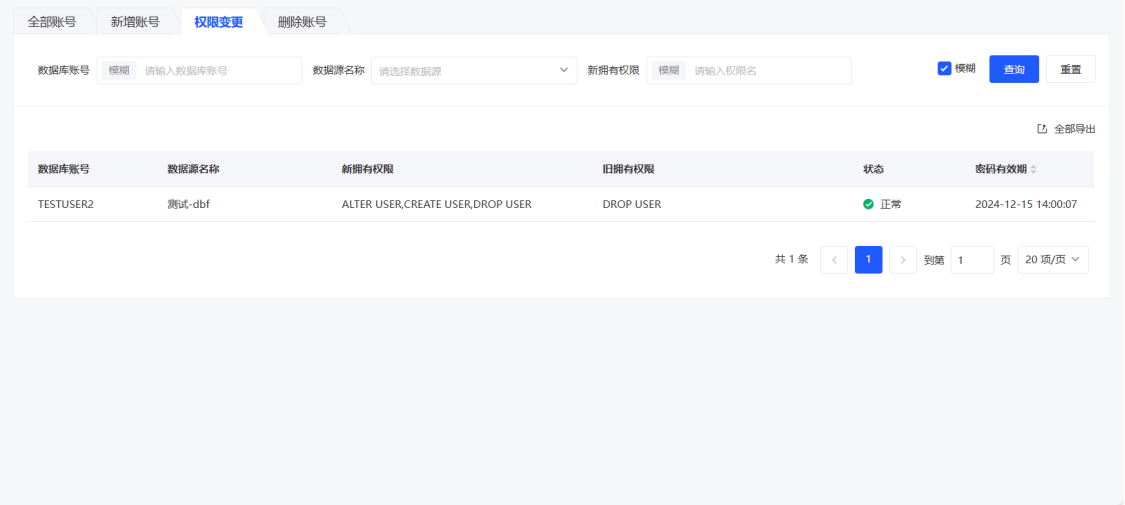Click the 模糊 tag in 新拥有权限 field
The image size is (1125, 505).
point(669,70)
